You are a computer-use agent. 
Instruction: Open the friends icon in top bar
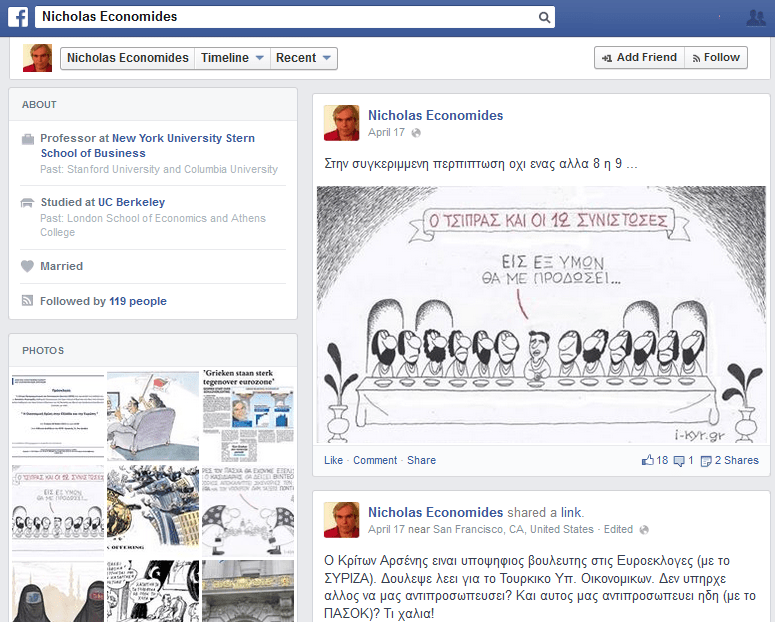click(x=756, y=18)
